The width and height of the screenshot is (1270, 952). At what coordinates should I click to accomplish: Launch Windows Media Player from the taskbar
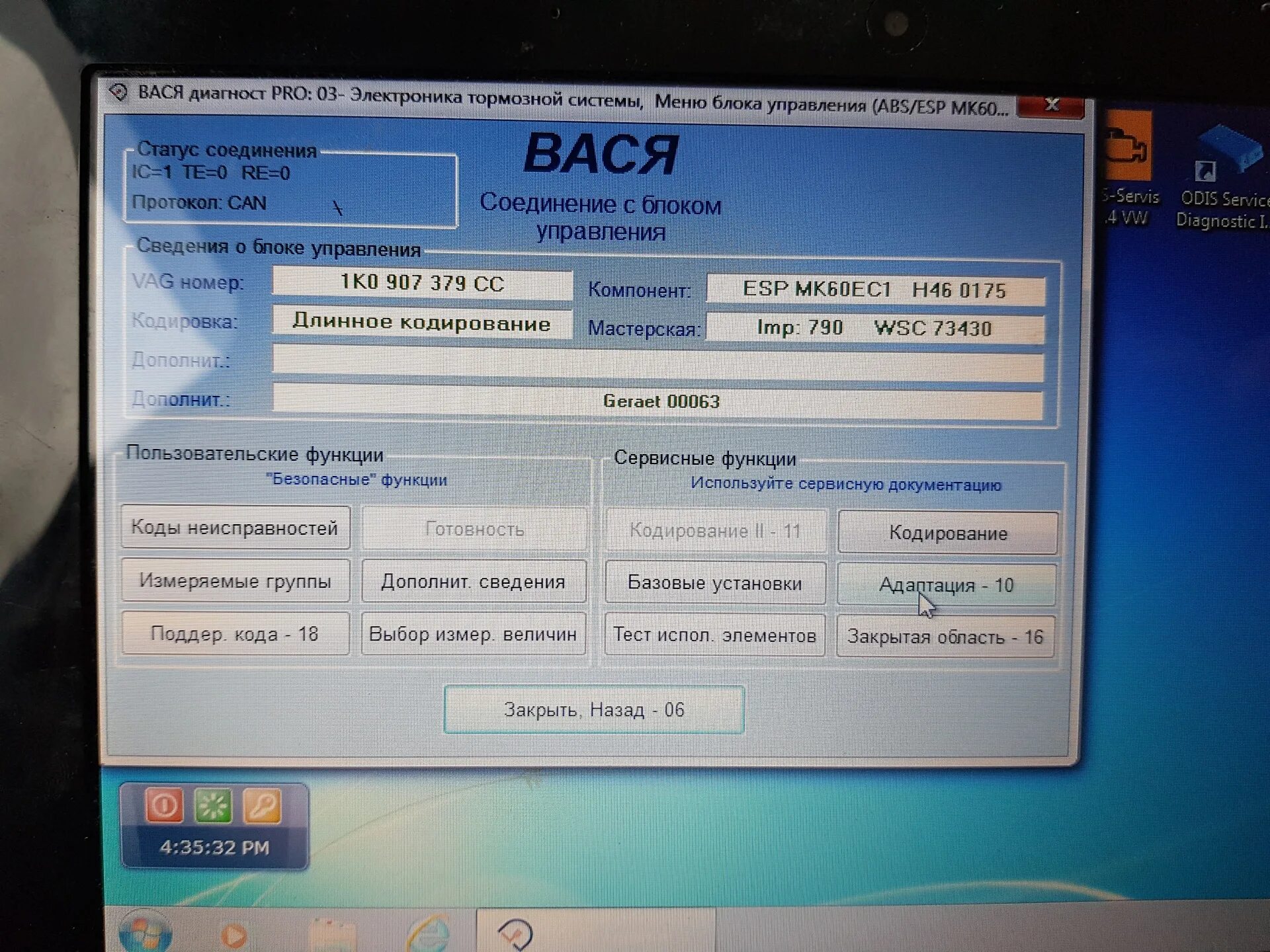[x=233, y=935]
